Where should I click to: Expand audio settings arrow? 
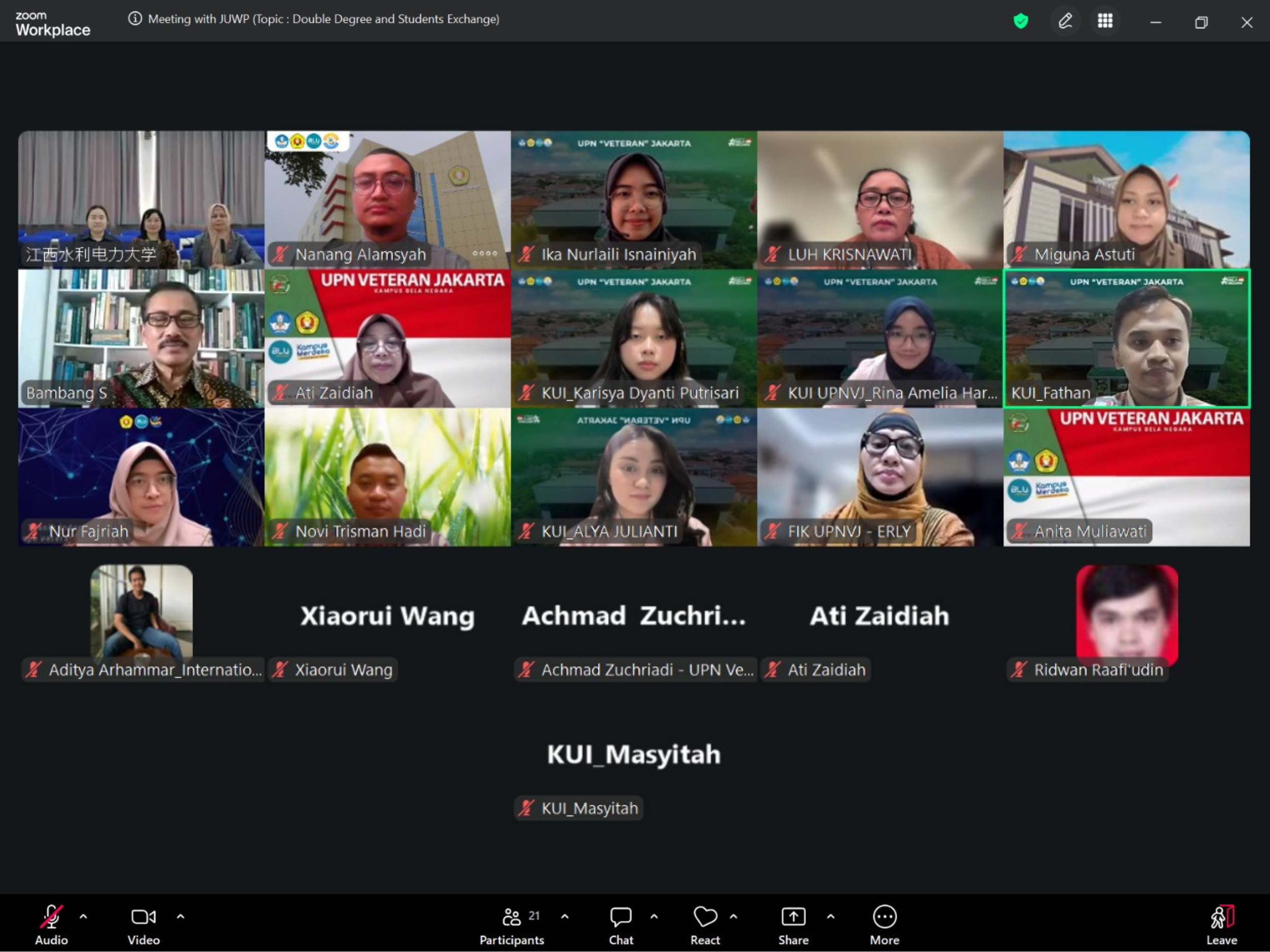click(x=83, y=916)
